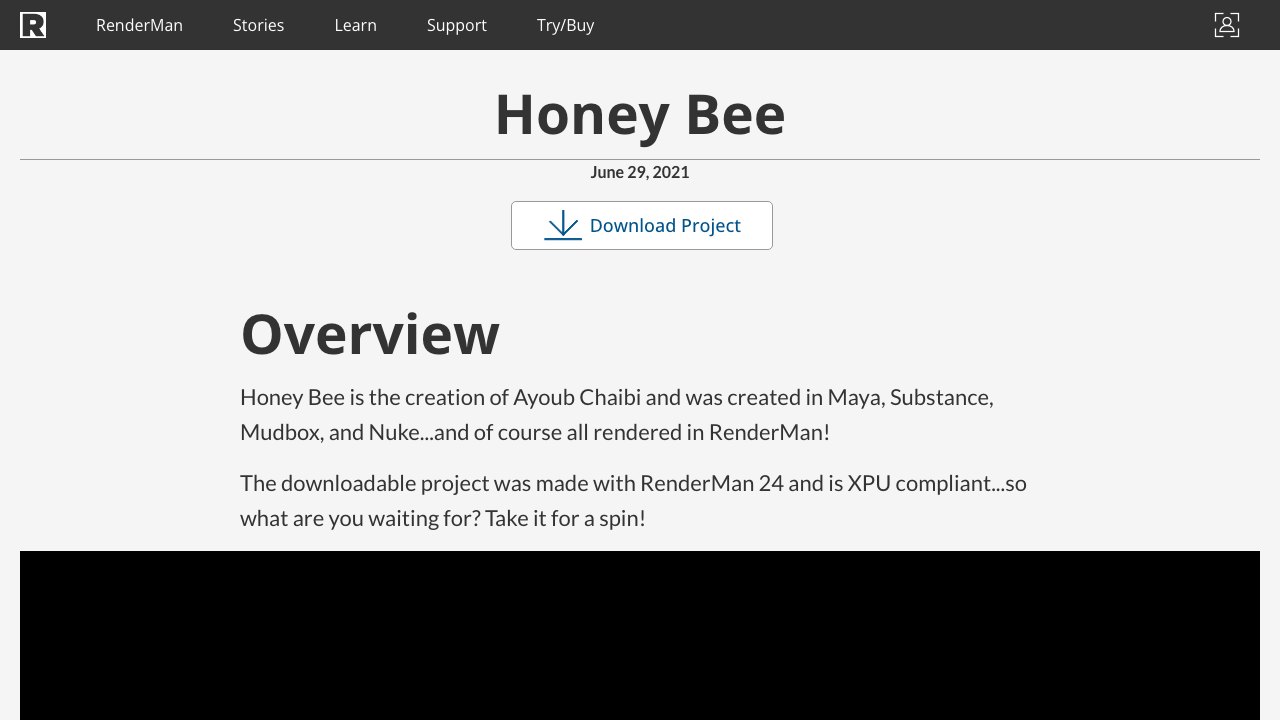
Task: Click the RenderMan R logo icon
Action: [x=33, y=25]
